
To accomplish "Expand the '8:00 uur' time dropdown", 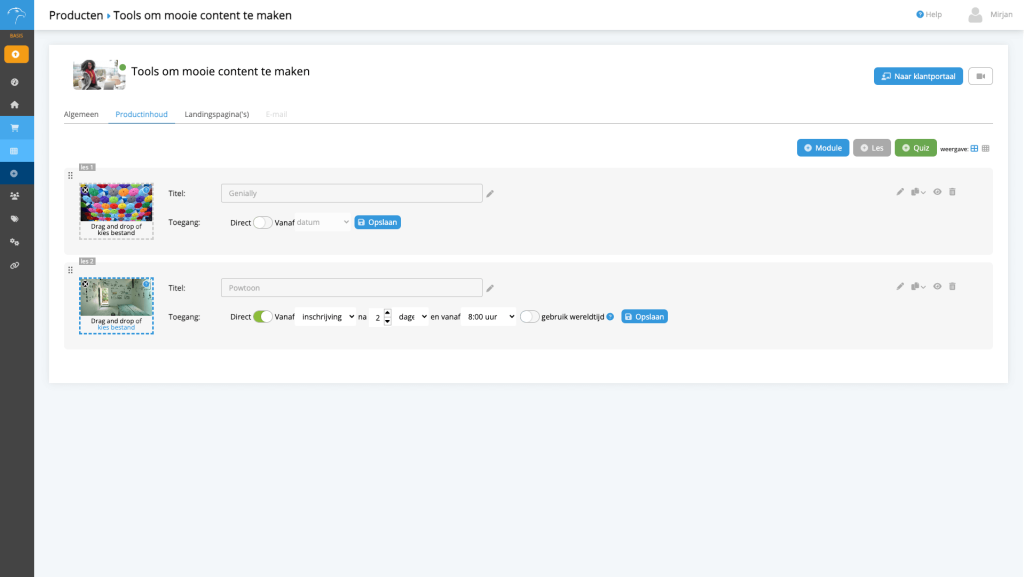I will 491,316.
